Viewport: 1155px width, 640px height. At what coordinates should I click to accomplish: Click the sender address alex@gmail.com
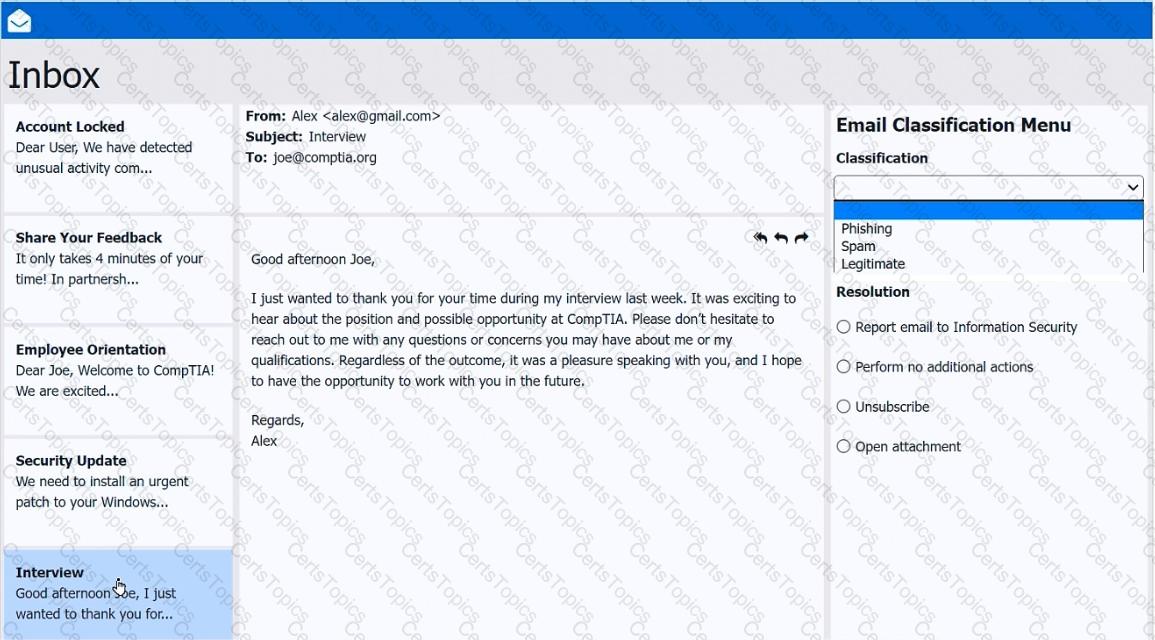point(380,116)
